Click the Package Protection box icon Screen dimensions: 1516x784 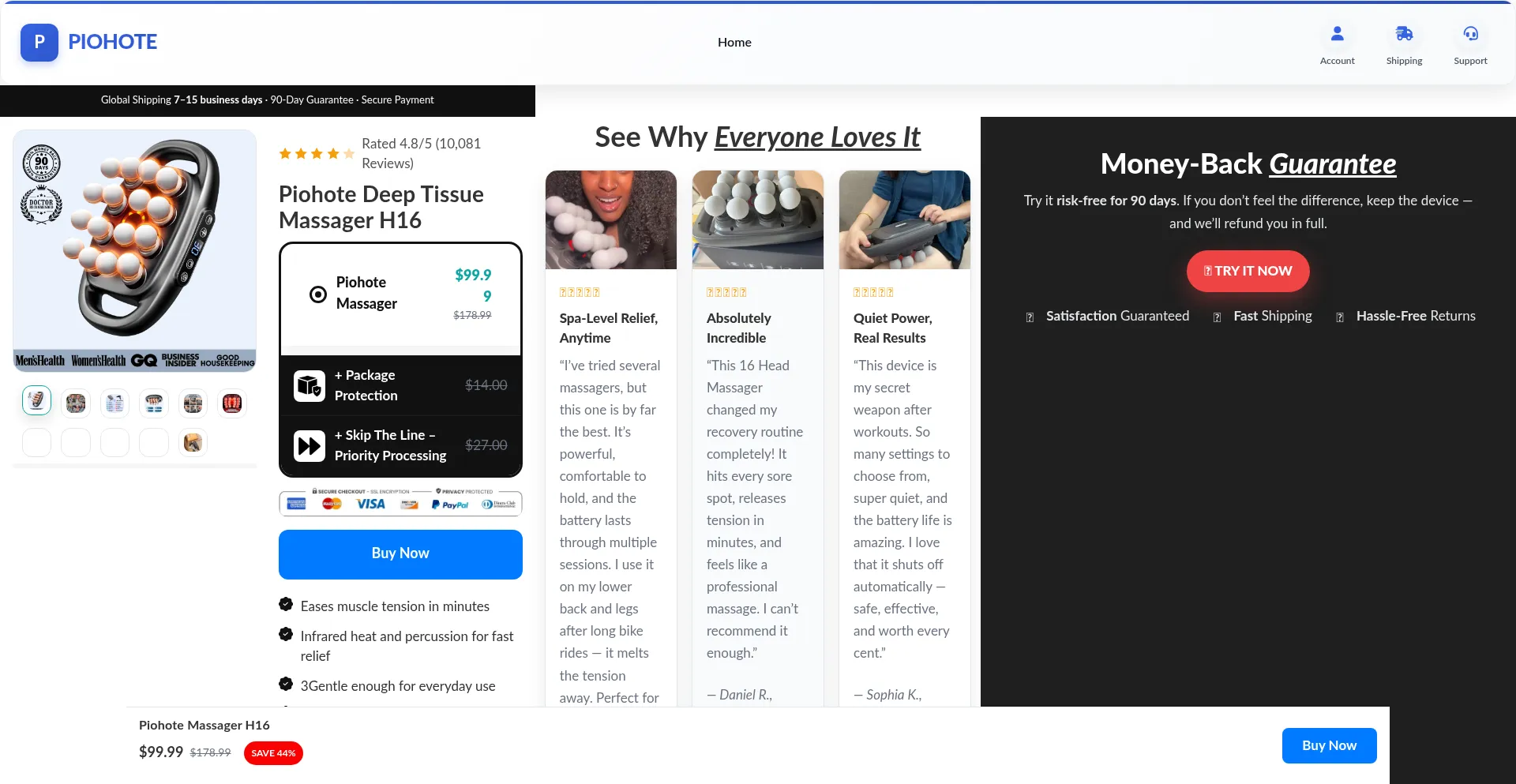tap(310, 386)
